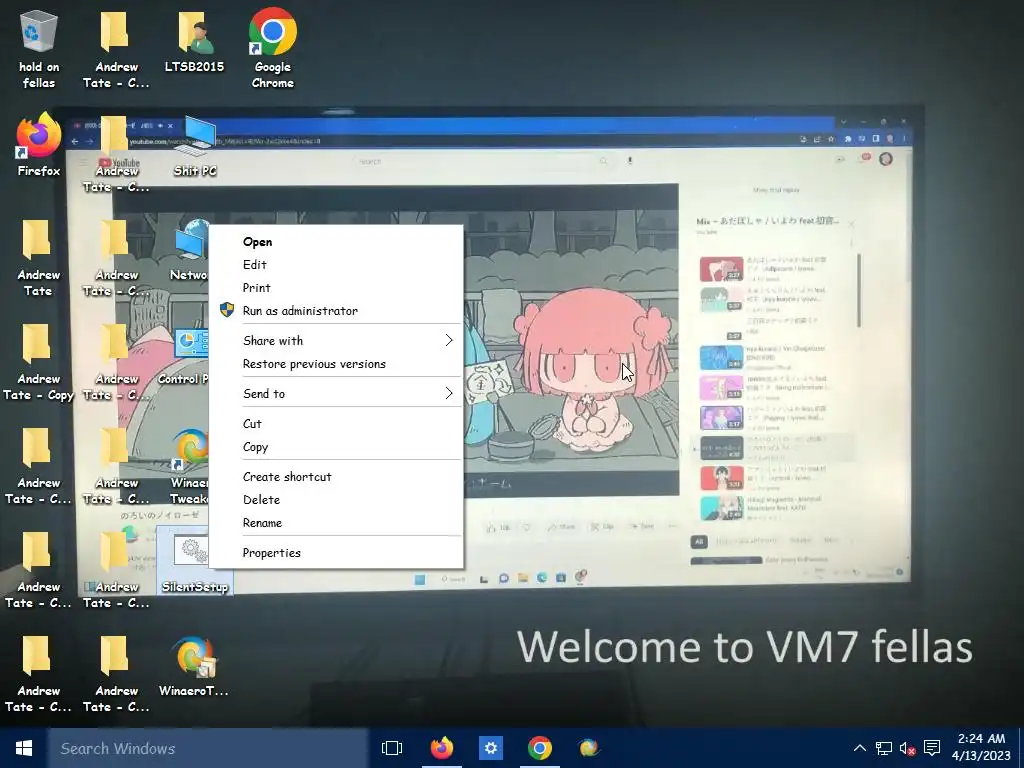Choose Restore previous versions
Viewport: 1024px width, 768px height.
(x=336, y=364)
